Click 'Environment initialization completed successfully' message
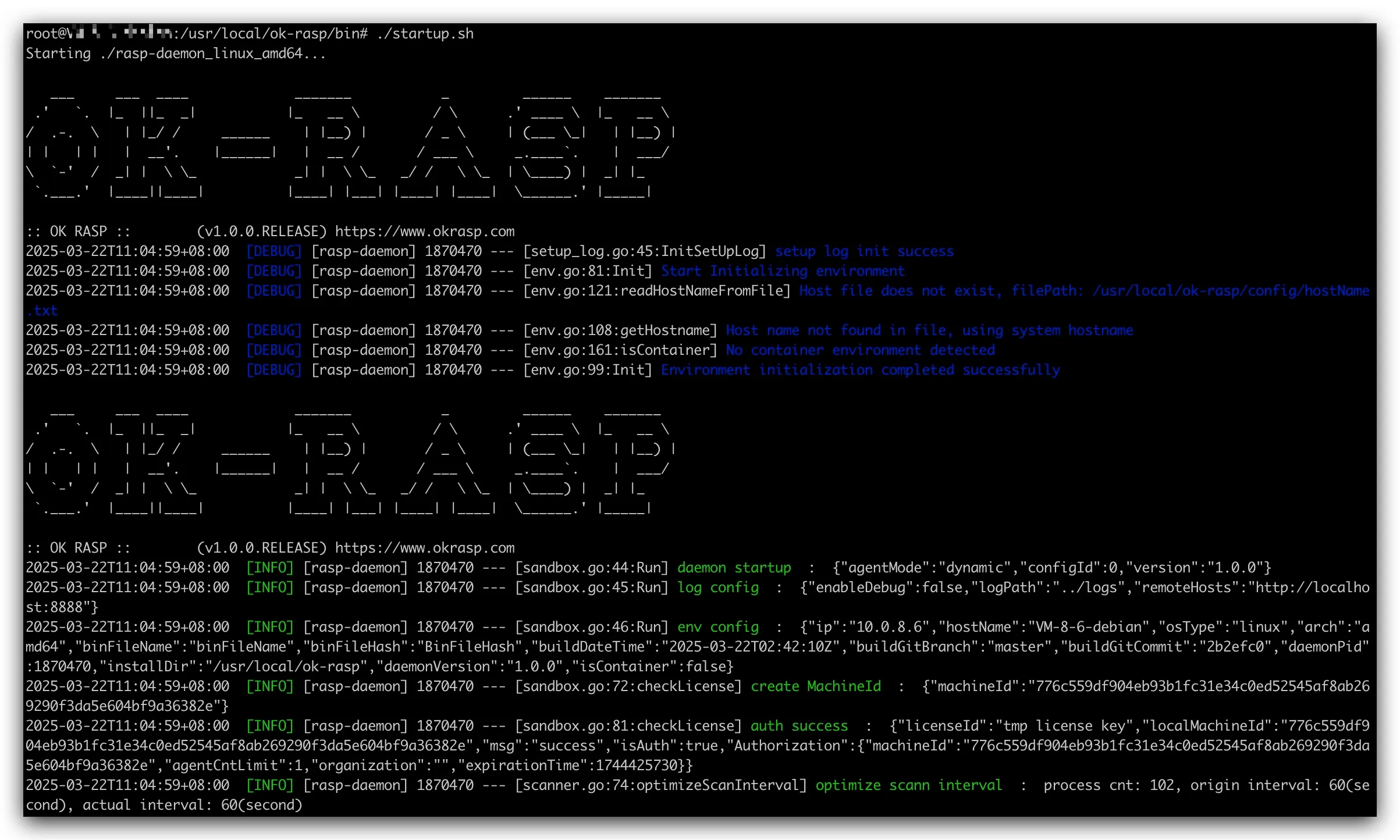 tap(860, 370)
